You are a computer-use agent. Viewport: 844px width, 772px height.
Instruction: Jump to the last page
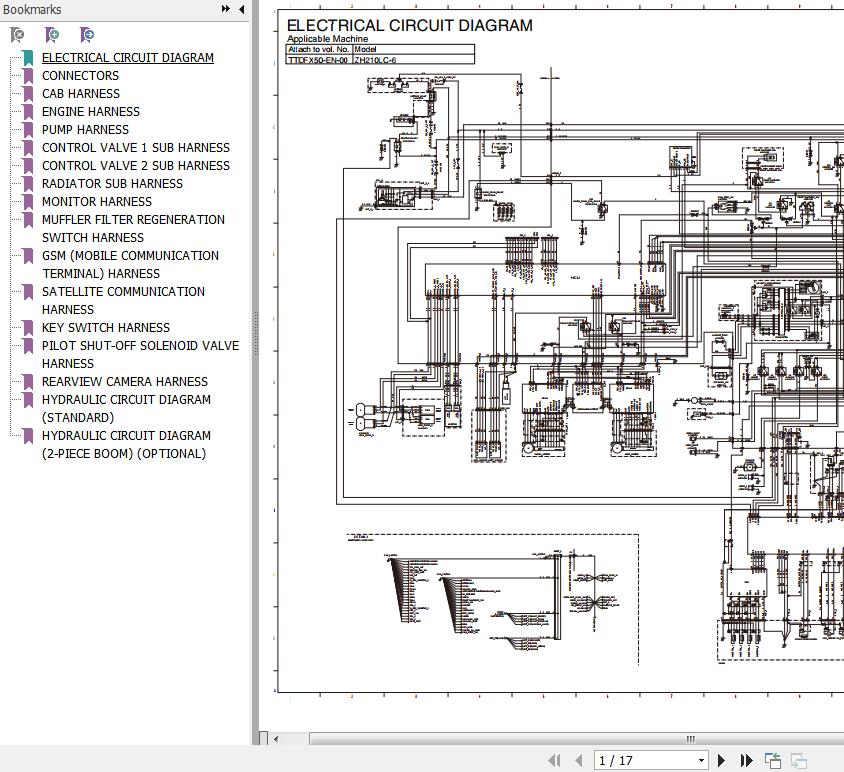pos(746,761)
